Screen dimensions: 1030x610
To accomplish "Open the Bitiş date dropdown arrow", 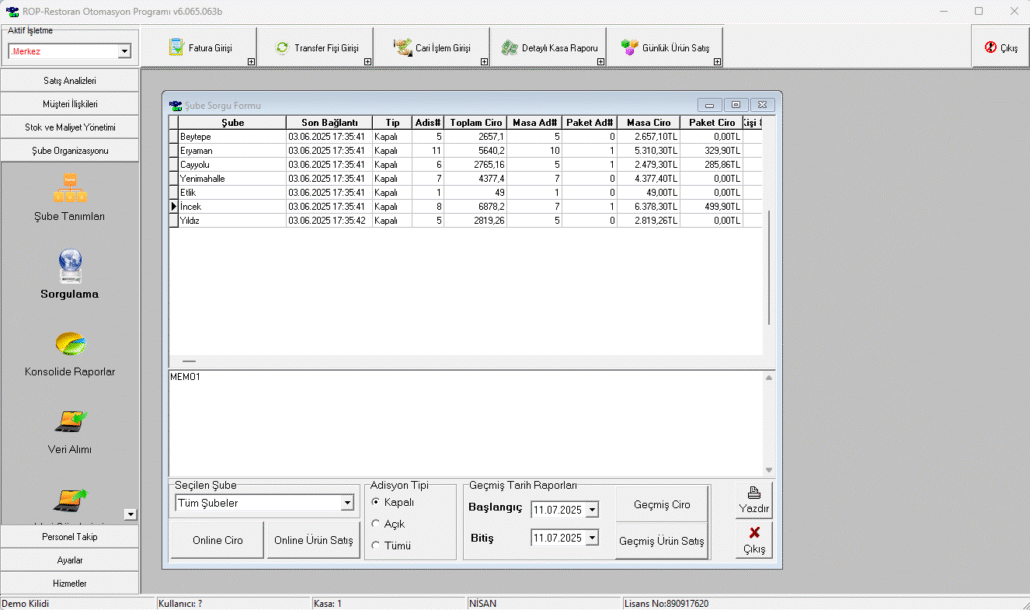I will coord(592,538).
